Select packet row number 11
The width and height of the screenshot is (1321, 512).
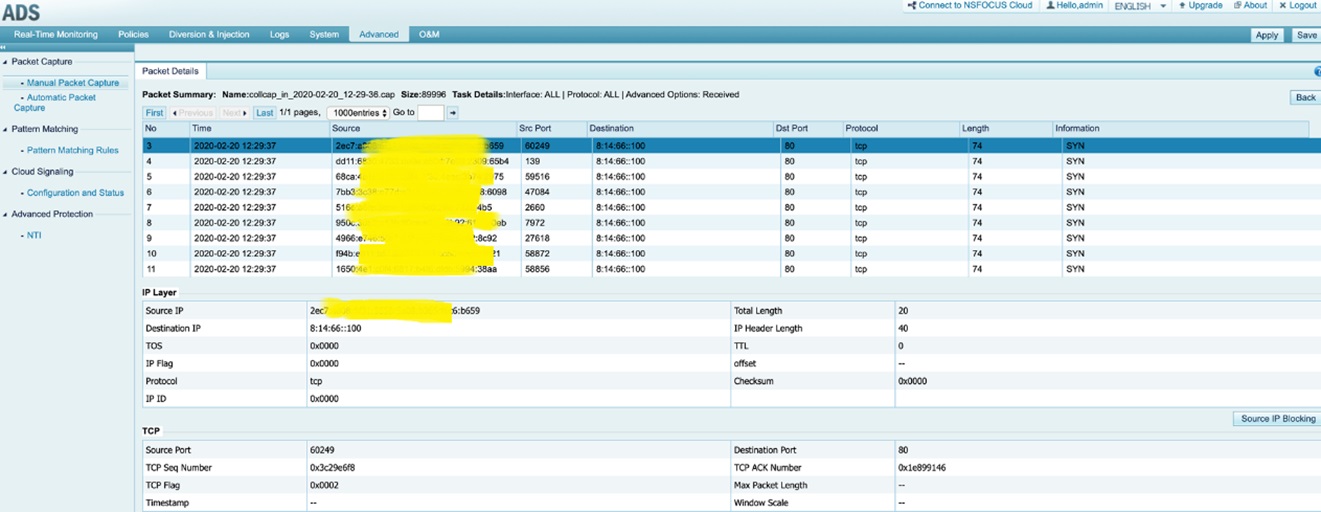point(732,269)
